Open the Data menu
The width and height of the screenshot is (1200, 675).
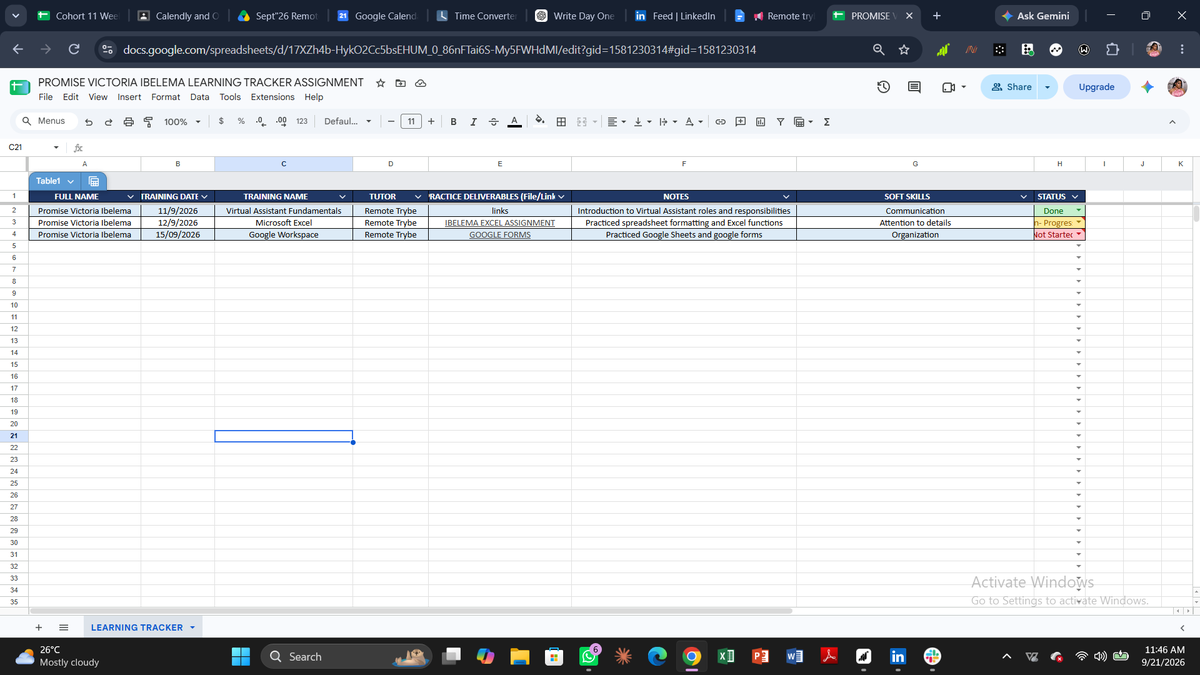tap(200, 98)
